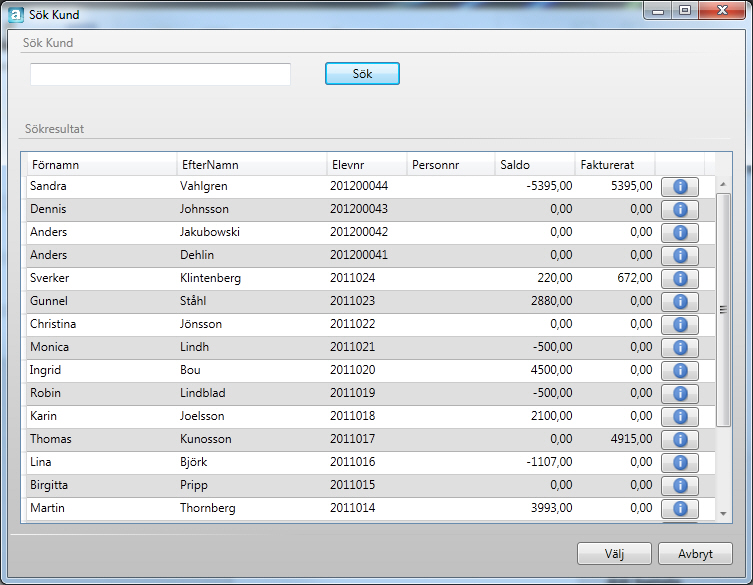Close the Sök Kund window

(722, 11)
